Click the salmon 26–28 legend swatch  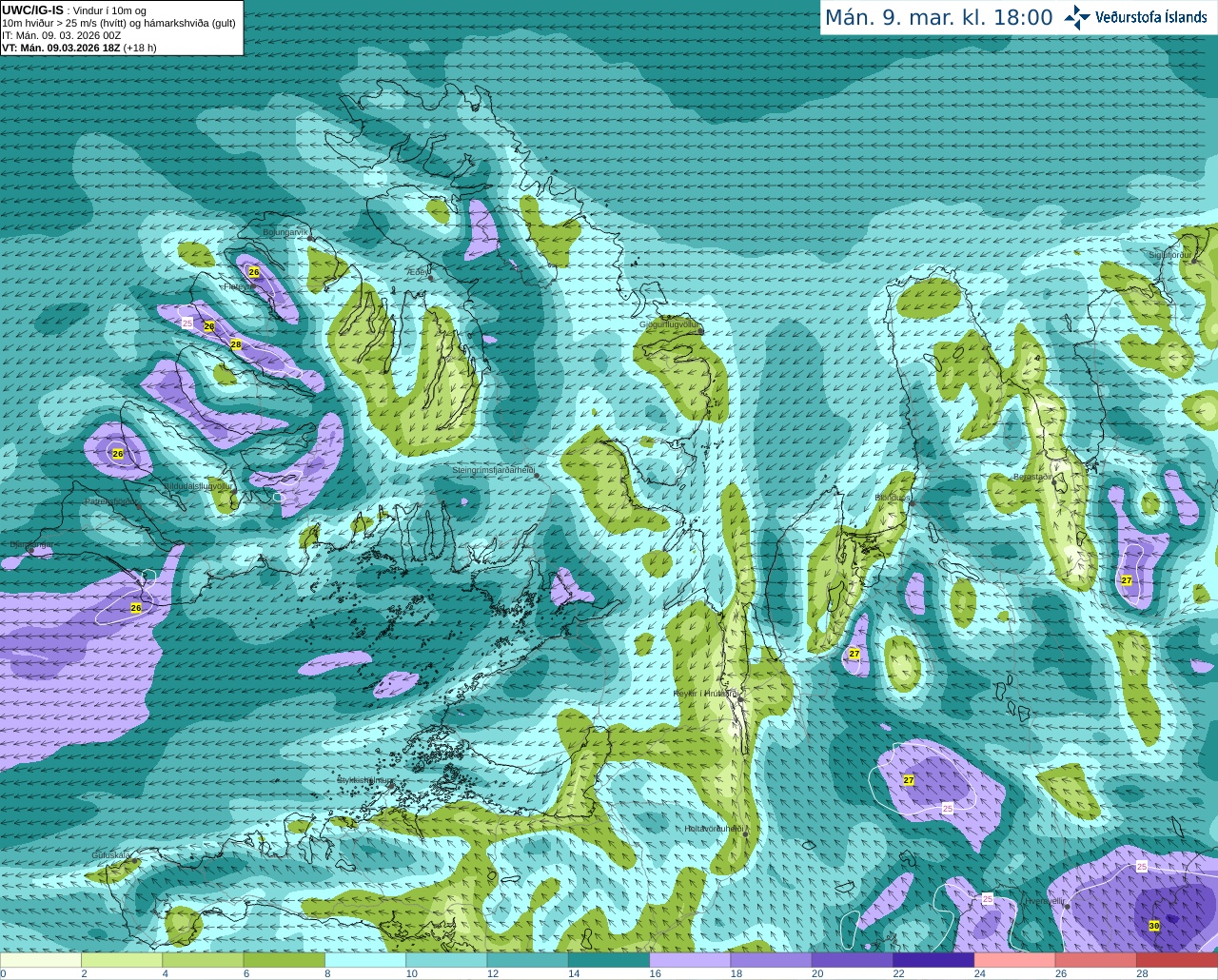click(1096, 960)
